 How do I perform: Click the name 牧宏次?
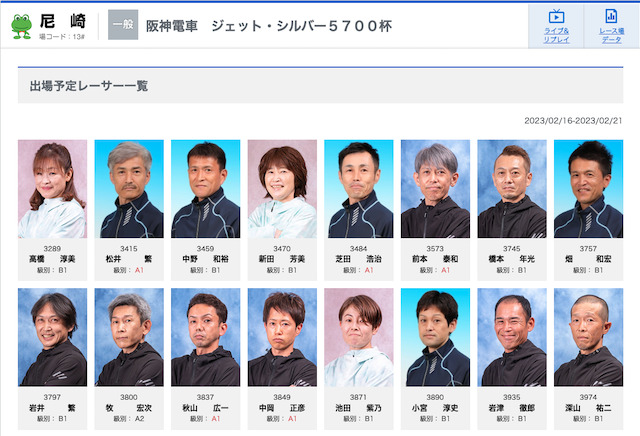pos(129,407)
